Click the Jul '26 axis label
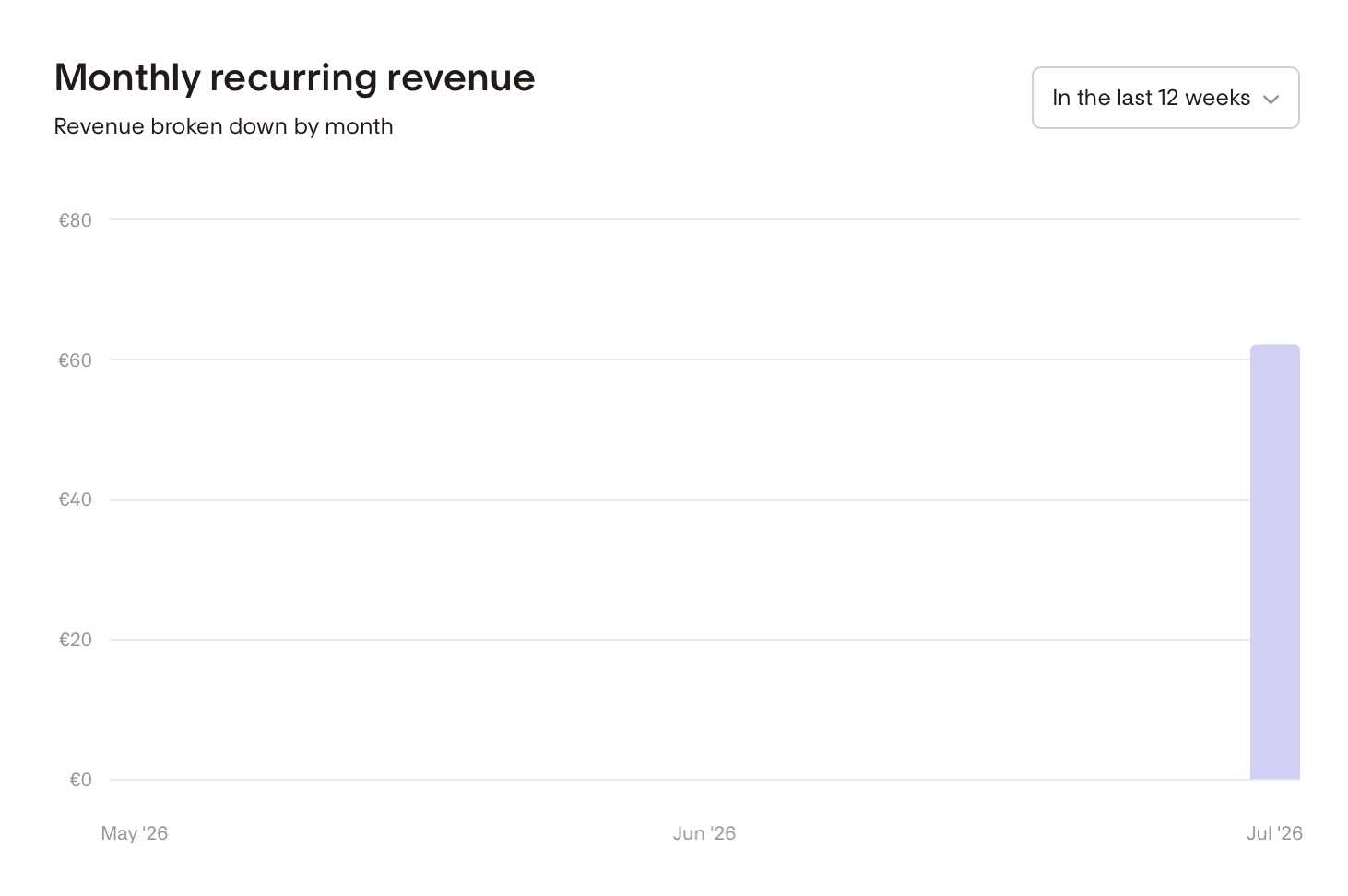The image size is (1348, 896). (x=1274, y=833)
